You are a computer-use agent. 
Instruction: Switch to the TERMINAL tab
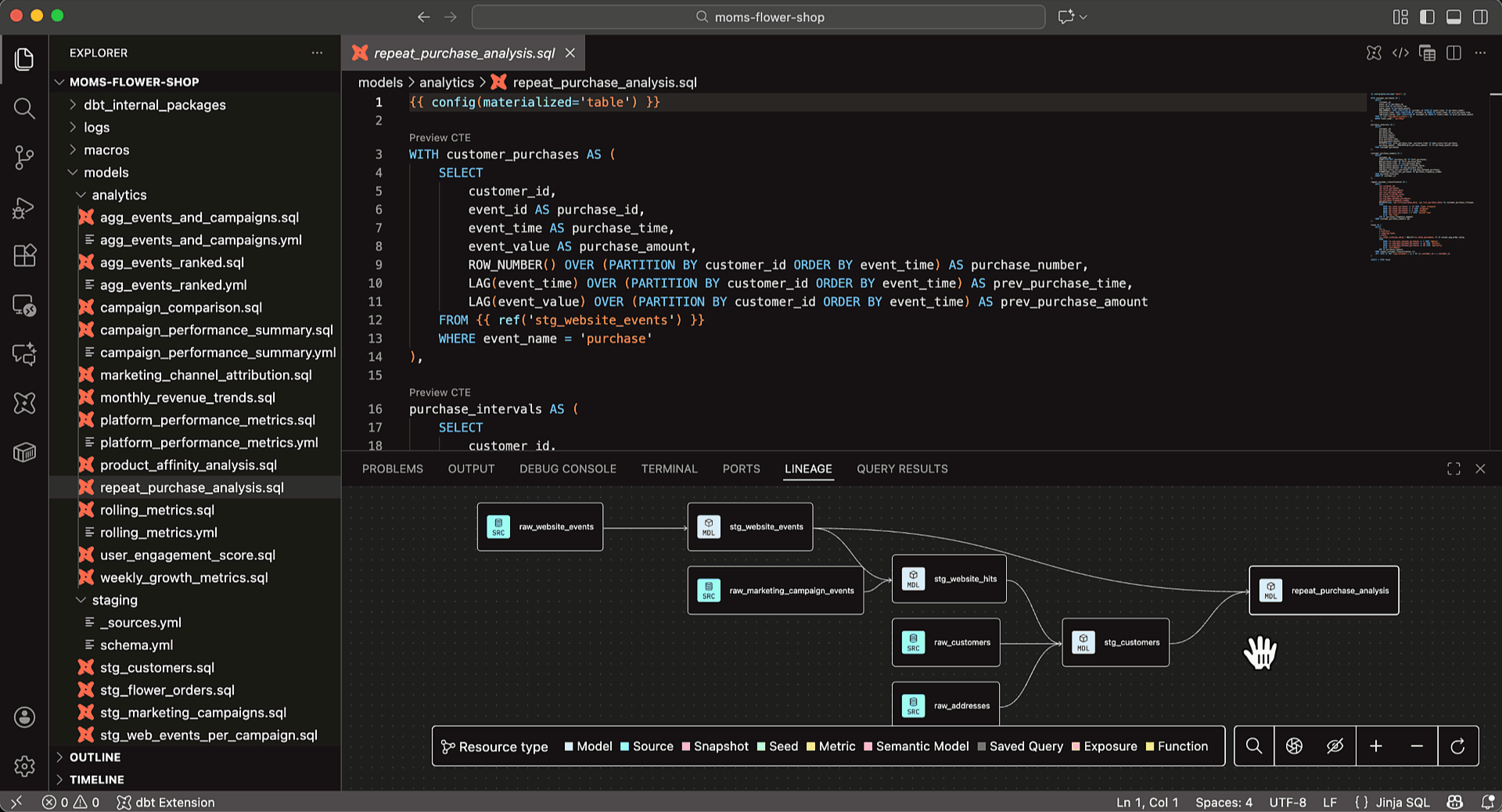click(669, 469)
